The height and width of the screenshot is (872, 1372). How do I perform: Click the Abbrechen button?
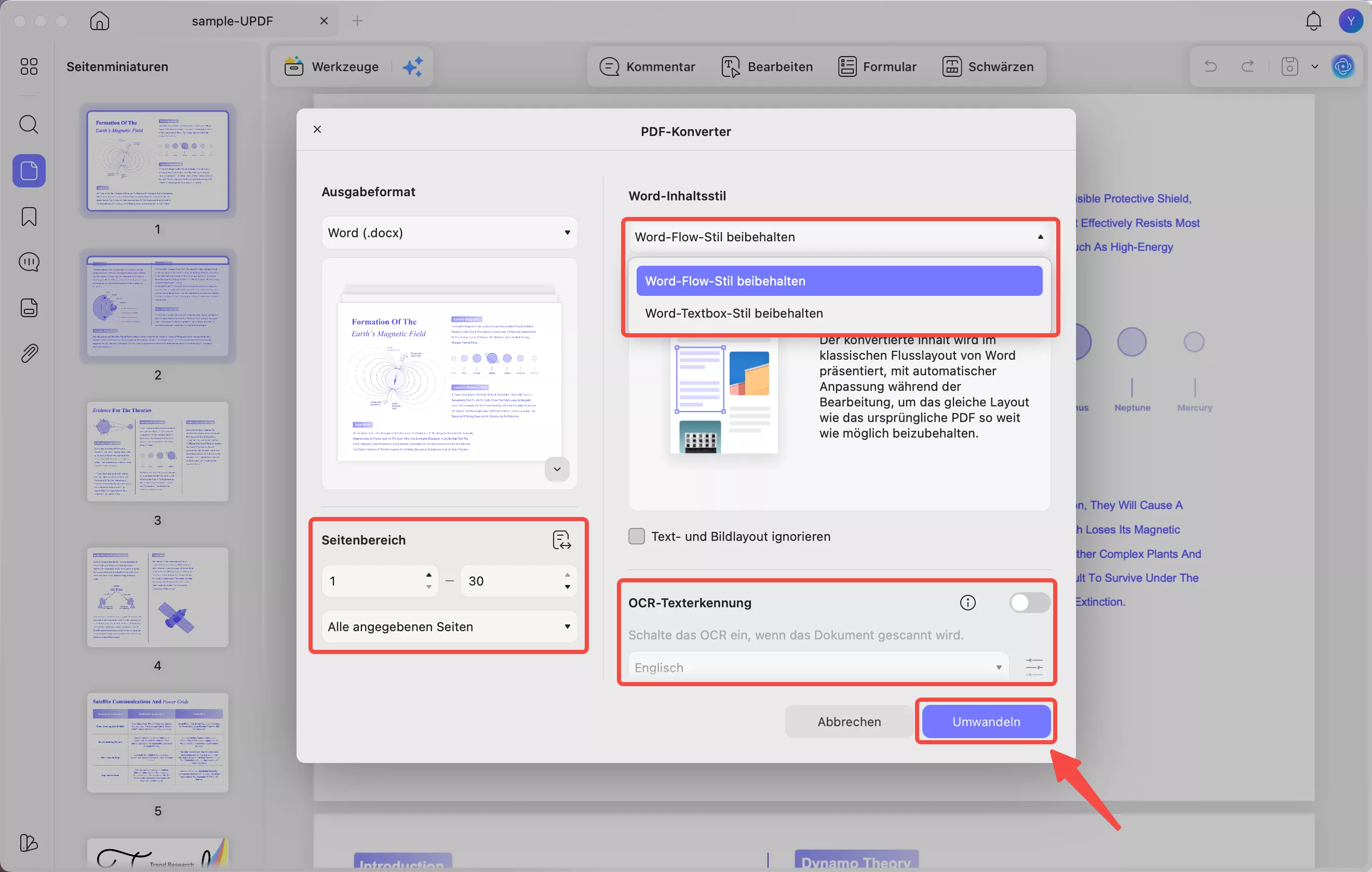click(849, 721)
